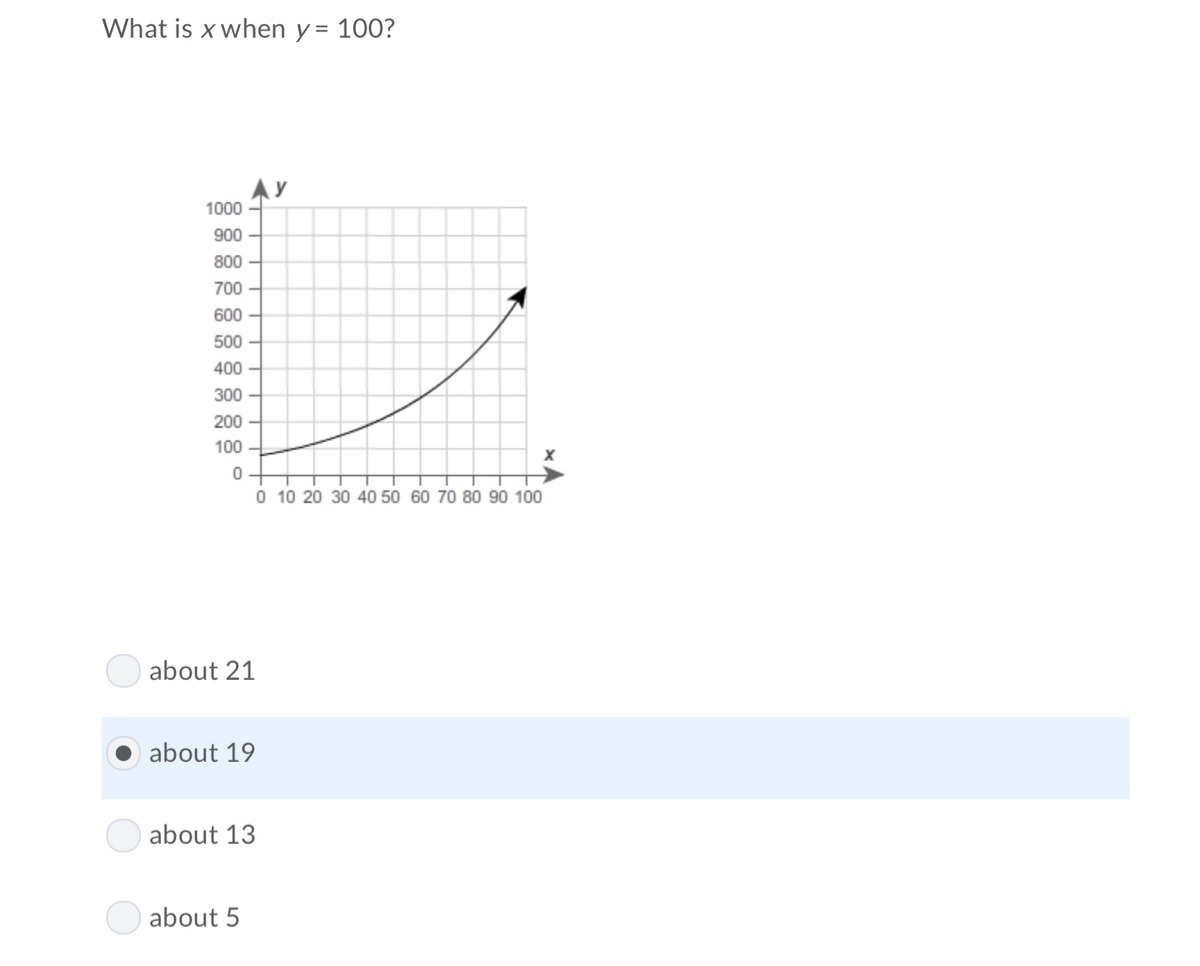Select the "about 21" radio button
The width and height of the screenshot is (1200, 966).
(123, 671)
